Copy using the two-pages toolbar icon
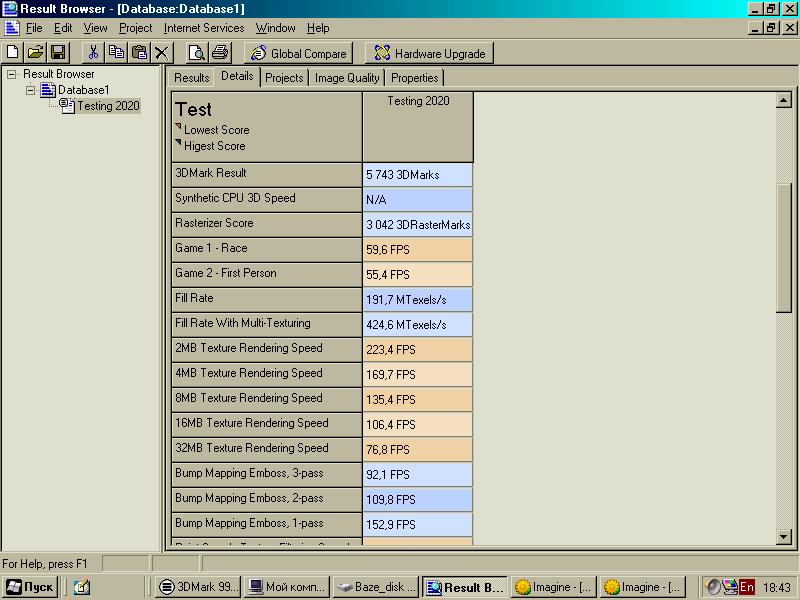The height and width of the screenshot is (600, 800). click(116, 53)
